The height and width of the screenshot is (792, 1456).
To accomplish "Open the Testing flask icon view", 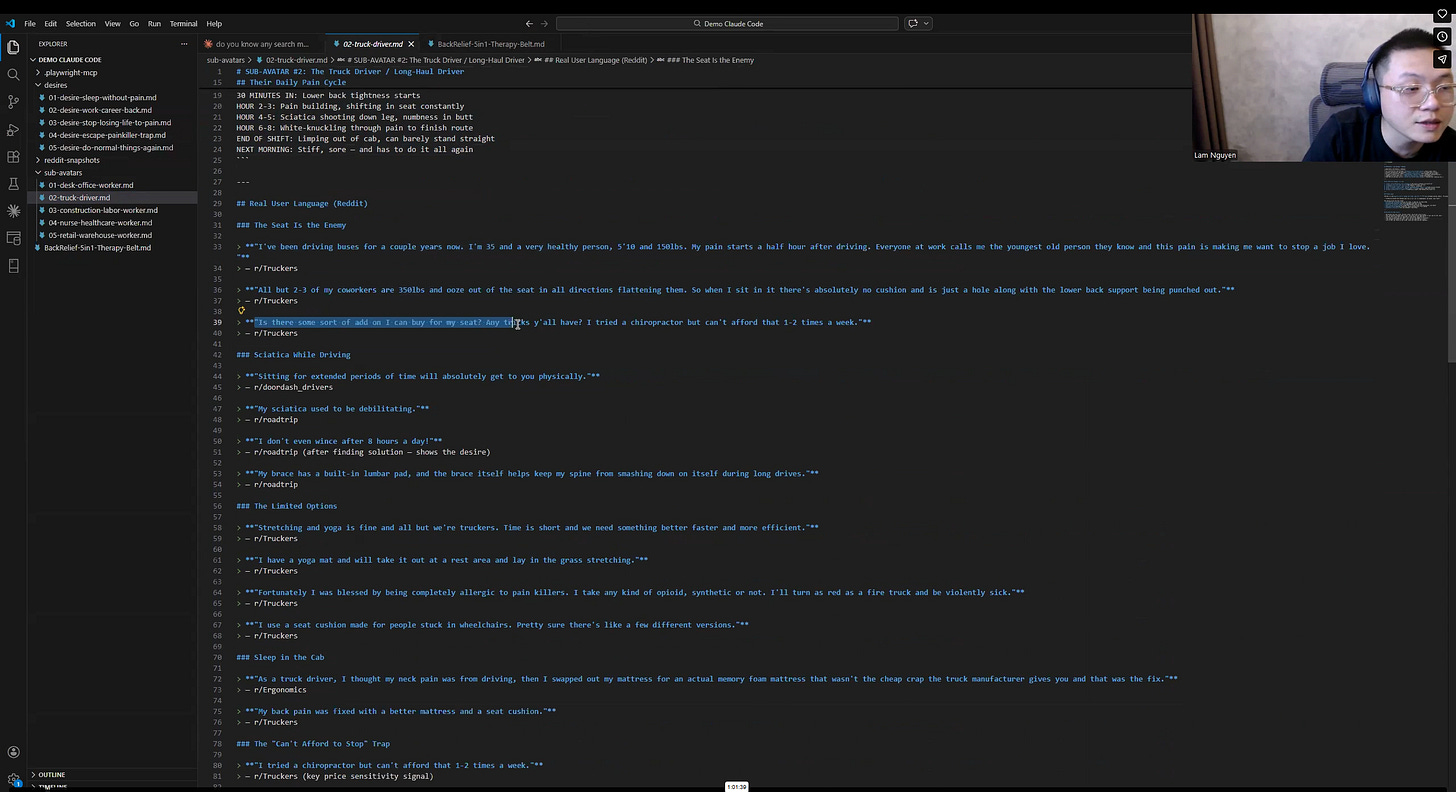I will coord(13,184).
